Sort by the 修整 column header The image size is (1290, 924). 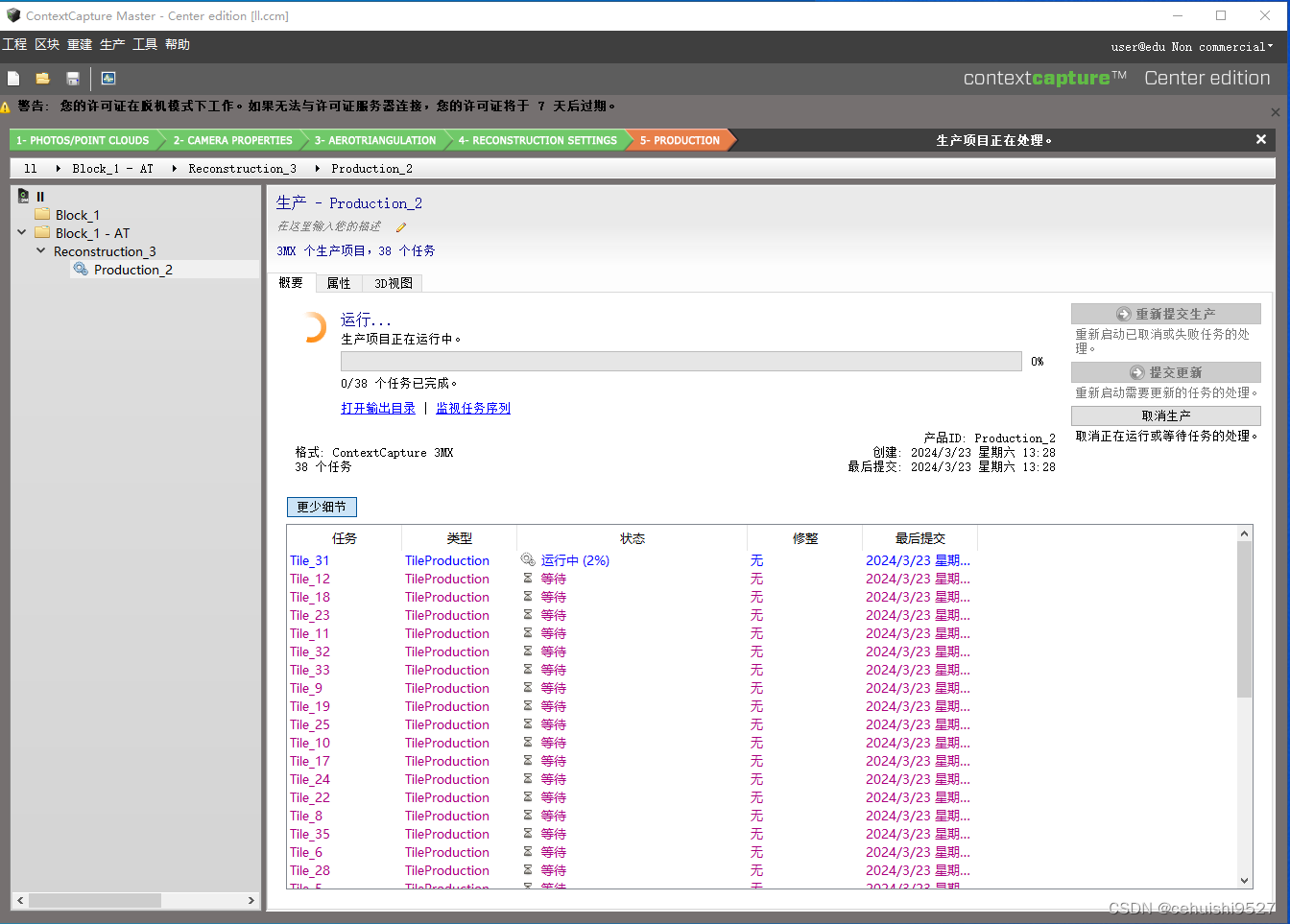pos(805,538)
